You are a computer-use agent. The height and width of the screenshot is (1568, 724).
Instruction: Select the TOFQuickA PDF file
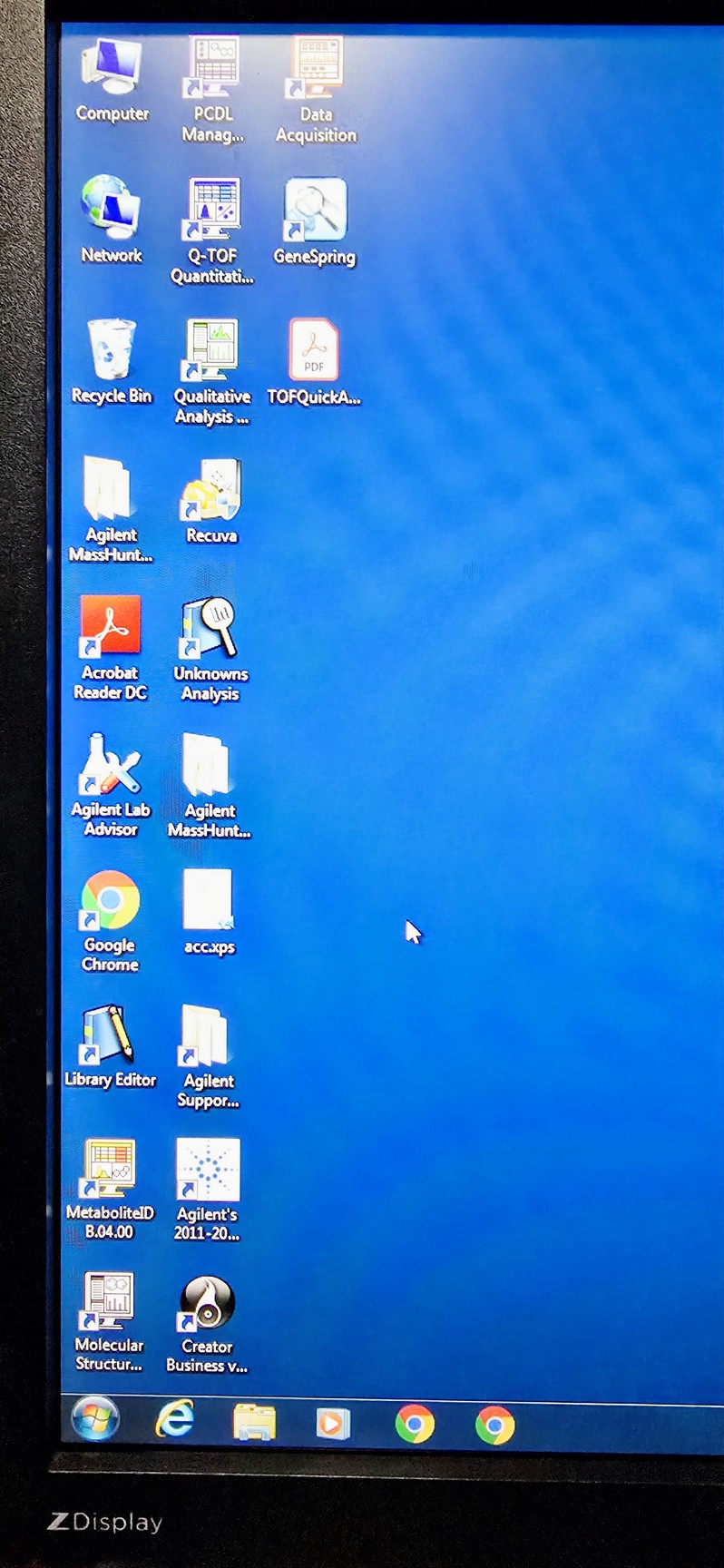[314, 350]
